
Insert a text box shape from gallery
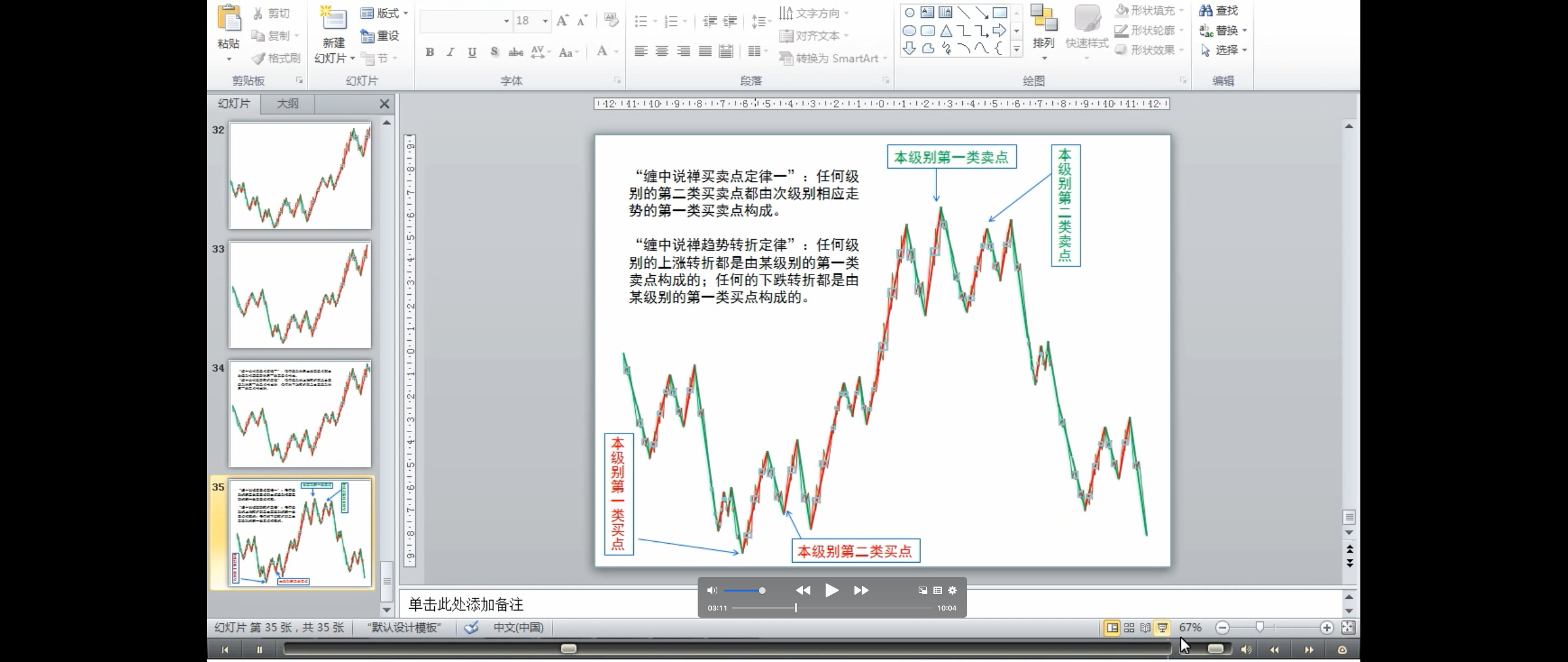tap(927, 12)
